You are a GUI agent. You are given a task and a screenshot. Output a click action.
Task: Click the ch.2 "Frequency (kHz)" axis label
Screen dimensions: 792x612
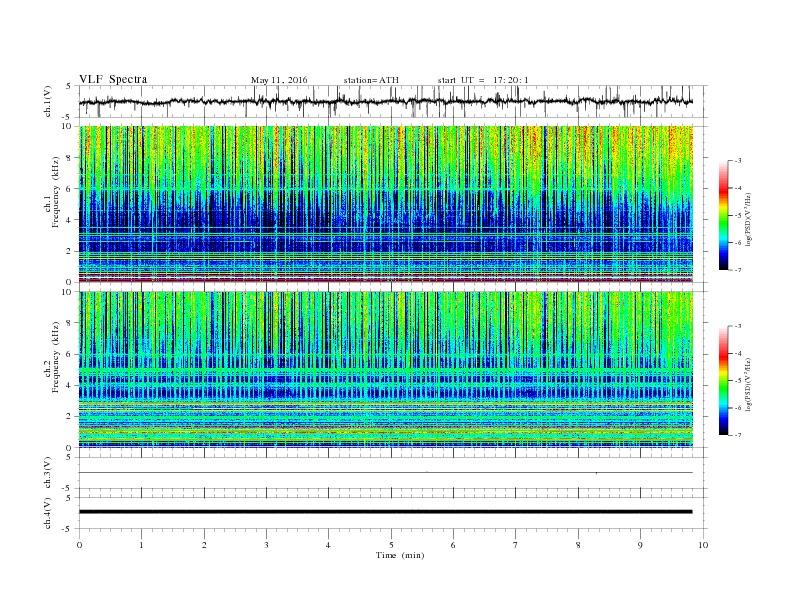(x=56, y=356)
